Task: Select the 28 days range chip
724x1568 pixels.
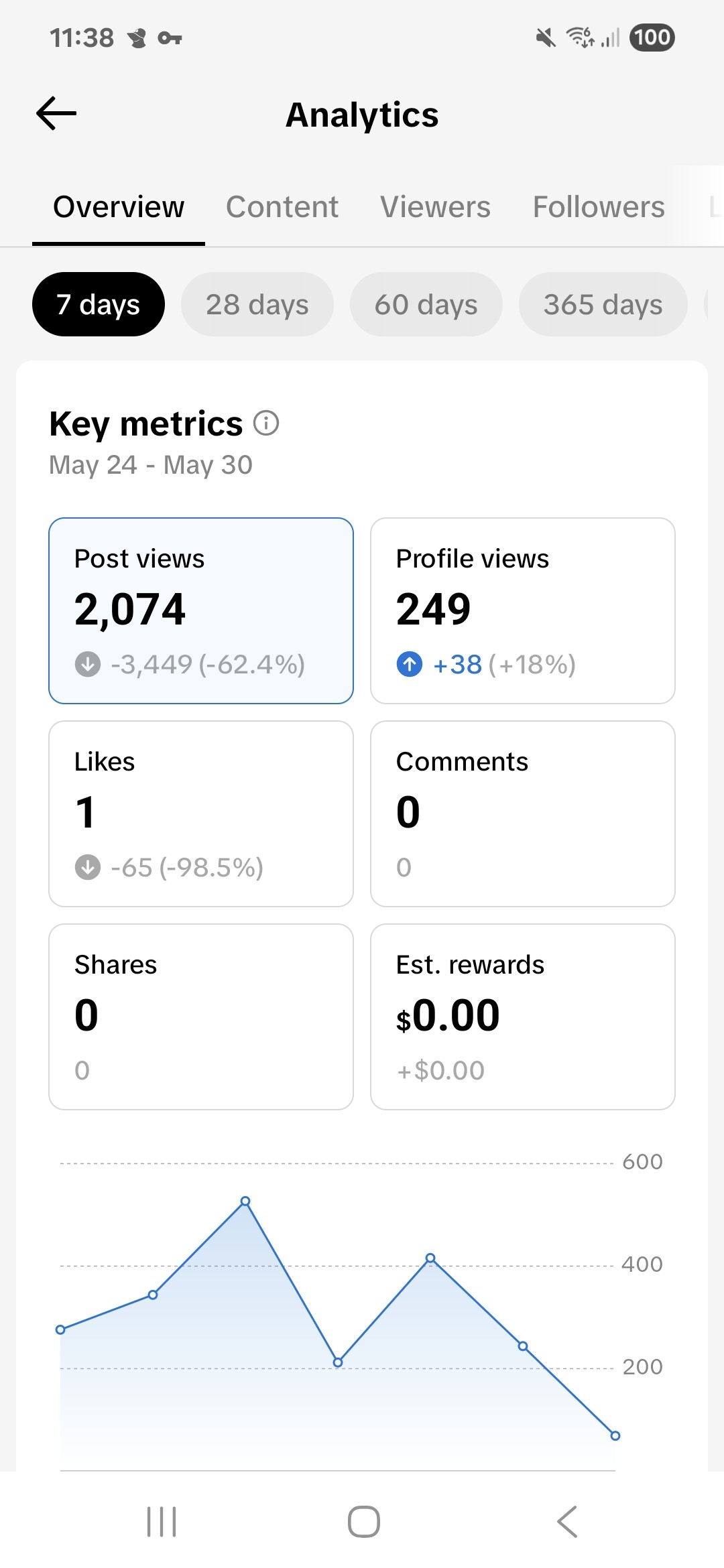Action: [257, 304]
